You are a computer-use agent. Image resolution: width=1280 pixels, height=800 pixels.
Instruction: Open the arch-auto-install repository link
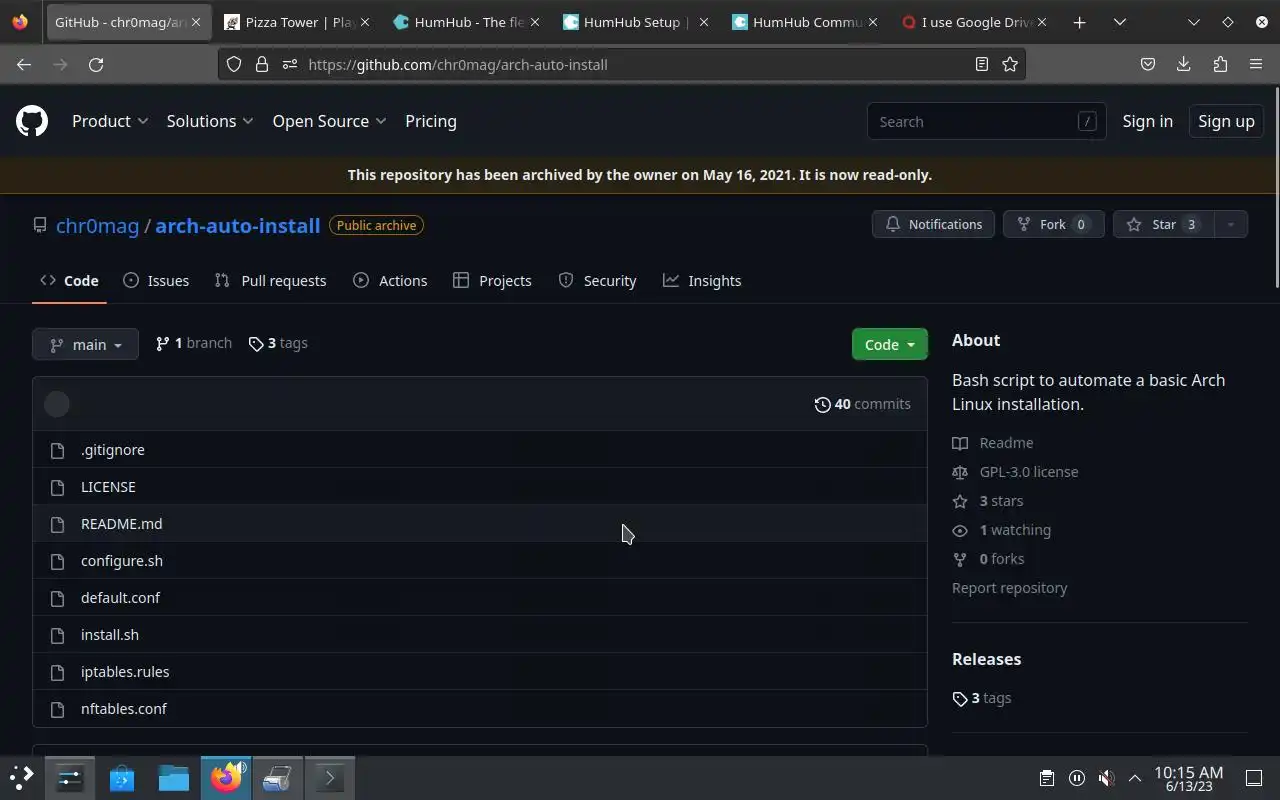click(x=238, y=225)
